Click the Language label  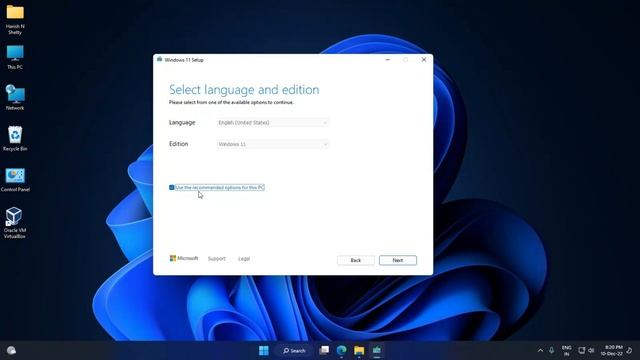click(182, 122)
